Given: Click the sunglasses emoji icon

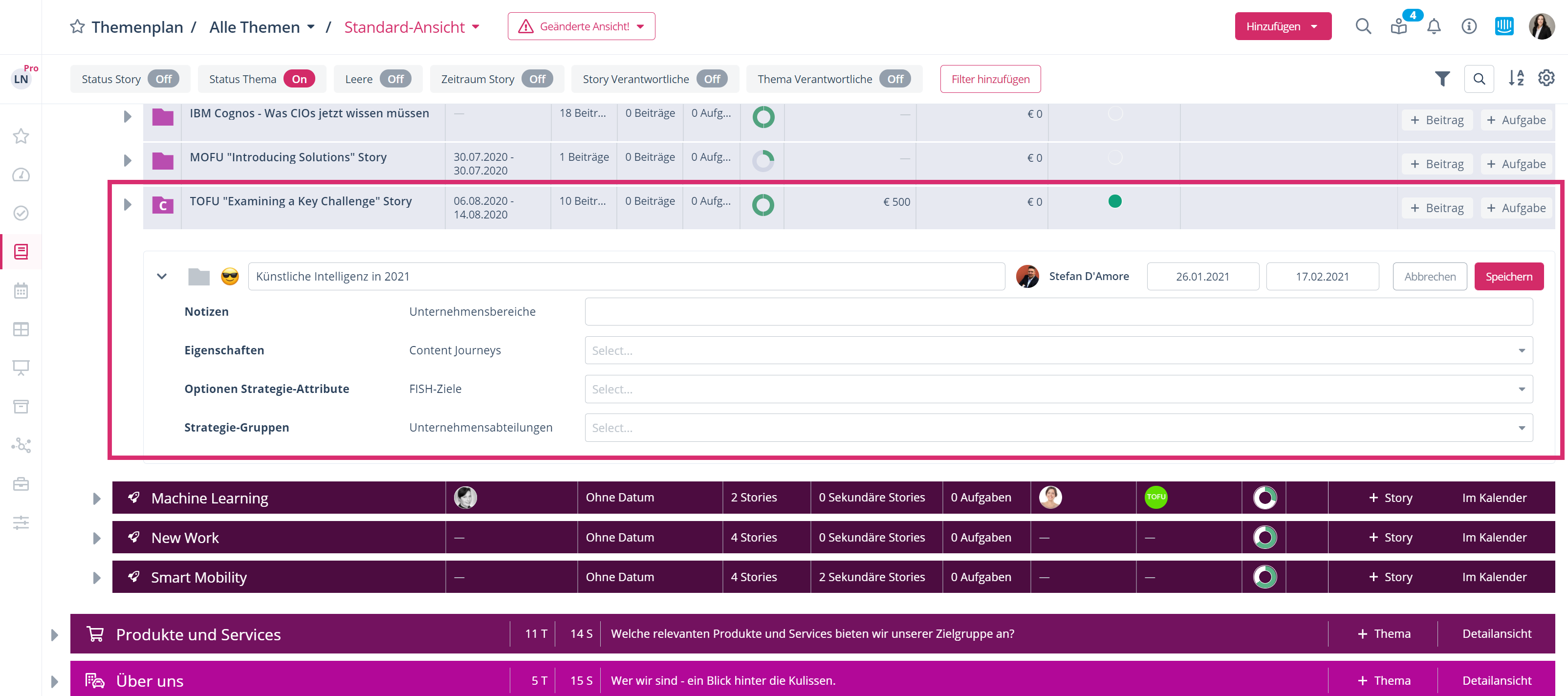Looking at the screenshot, I should [229, 277].
